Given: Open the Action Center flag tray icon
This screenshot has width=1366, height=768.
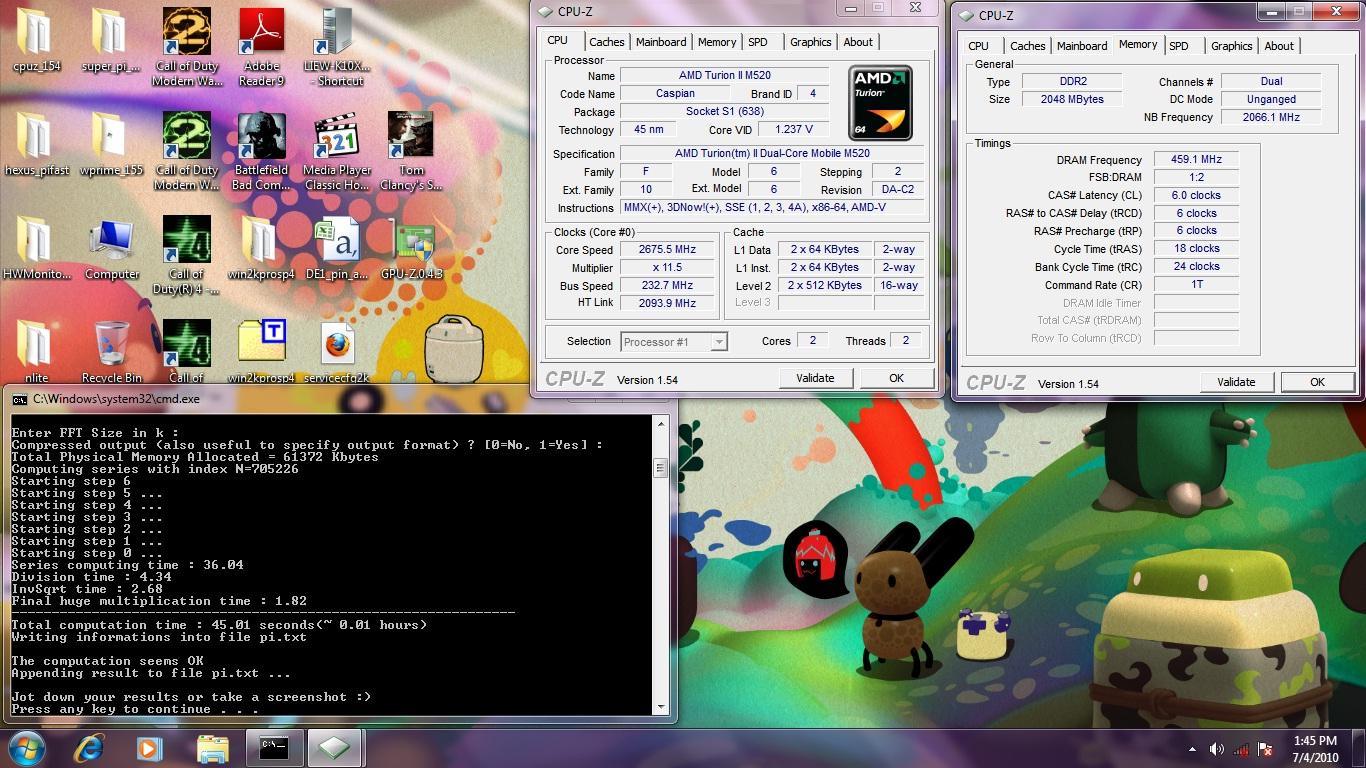Looking at the screenshot, I should [1266, 749].
